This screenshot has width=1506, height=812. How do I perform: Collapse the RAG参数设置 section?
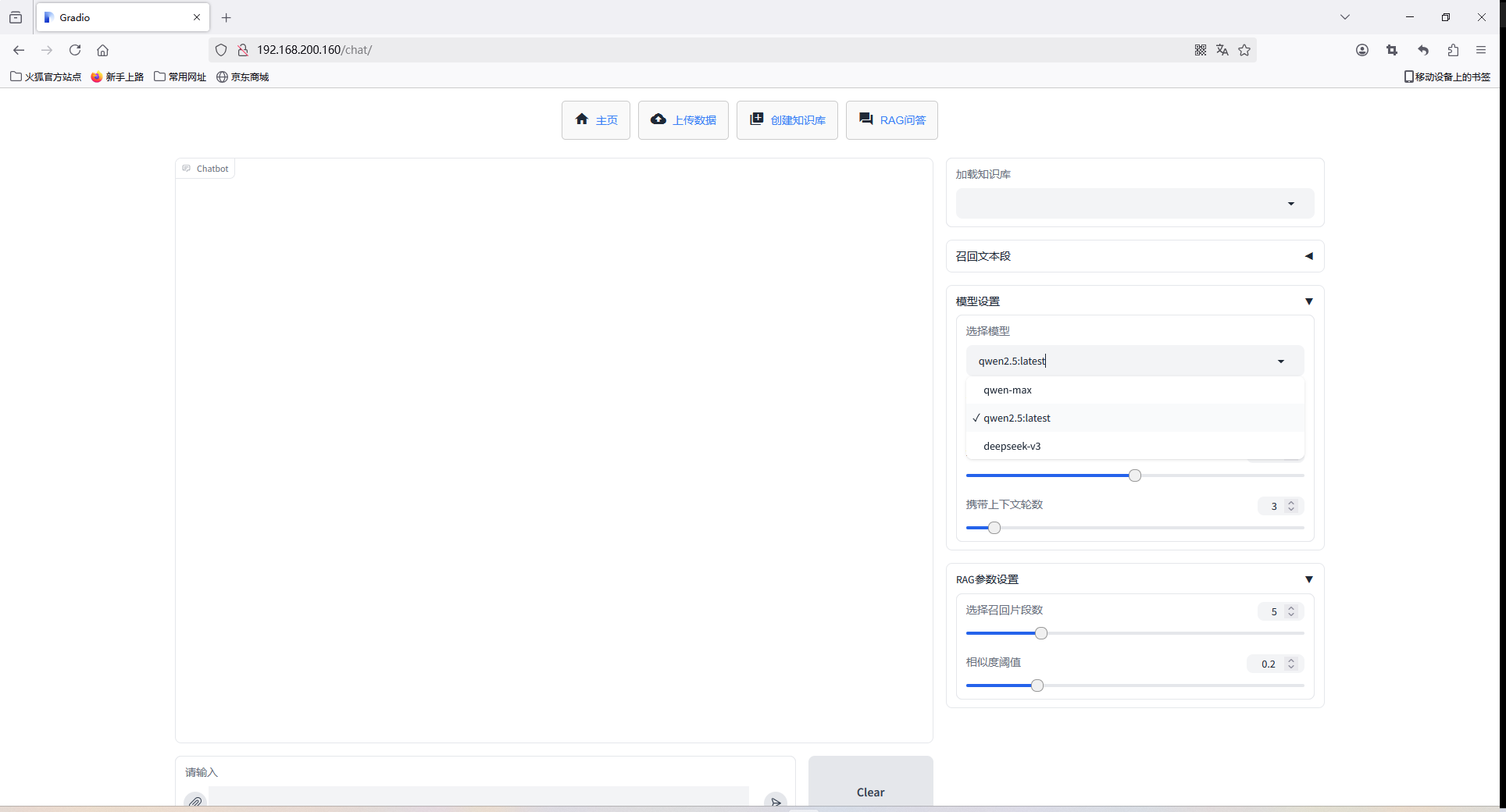point(1134,579)
